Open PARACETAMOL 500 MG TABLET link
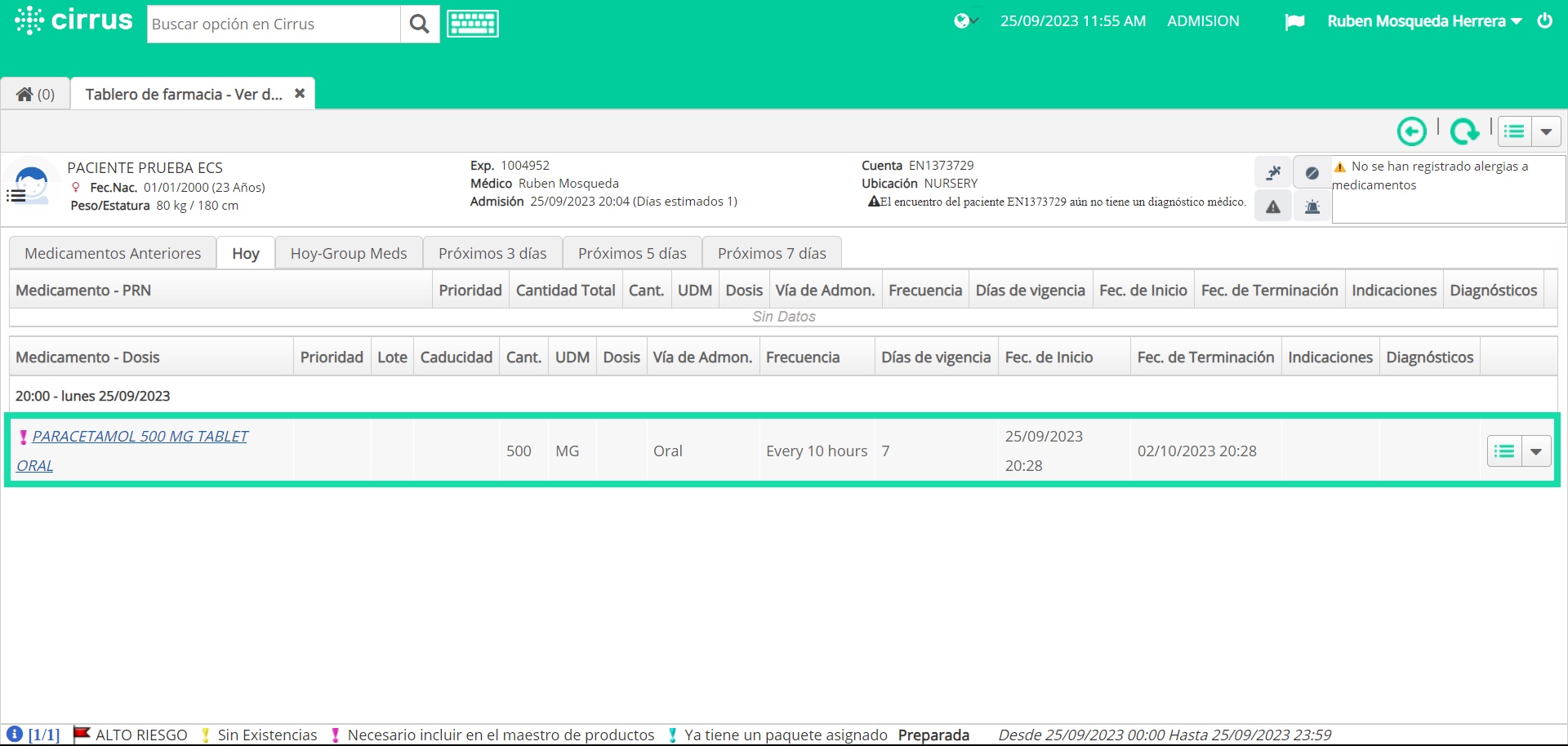This screenshot has height=746, width=1568. tap(140, 437)
